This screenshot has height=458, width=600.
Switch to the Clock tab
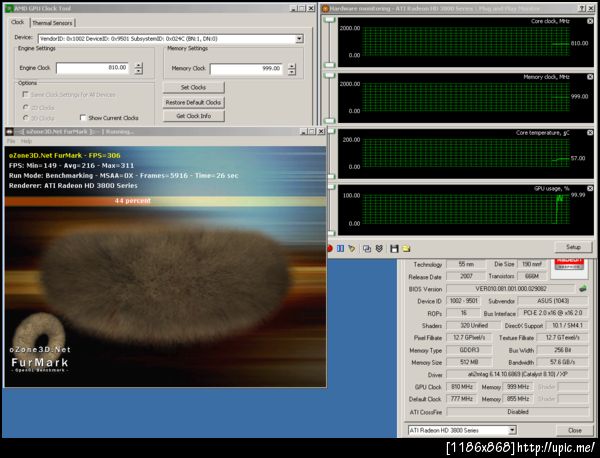[x=18, y=22]
